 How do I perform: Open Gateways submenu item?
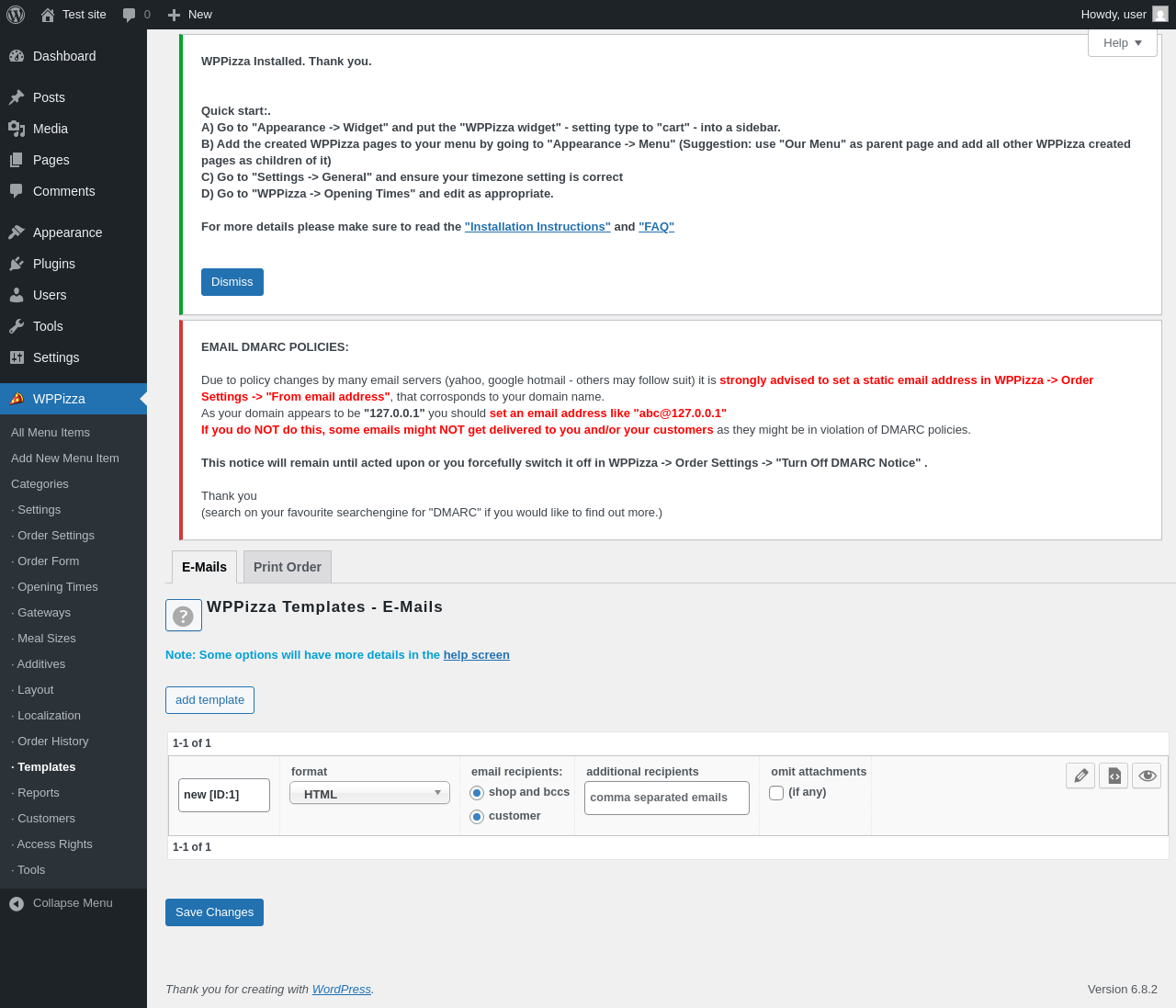pyautogui.click(x=41, y=613)
